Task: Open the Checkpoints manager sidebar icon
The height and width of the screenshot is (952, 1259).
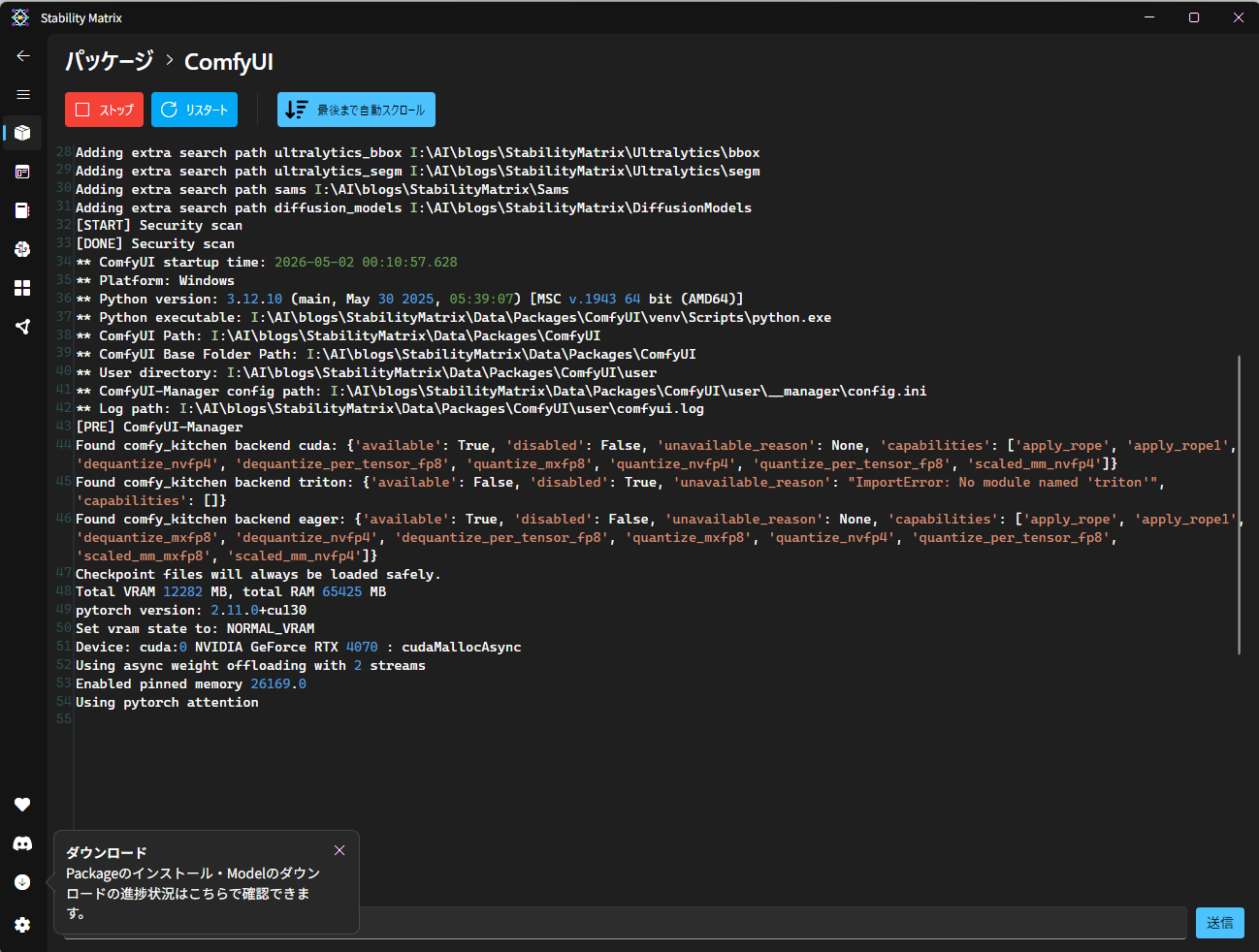Action: click(x=22, y=210)
